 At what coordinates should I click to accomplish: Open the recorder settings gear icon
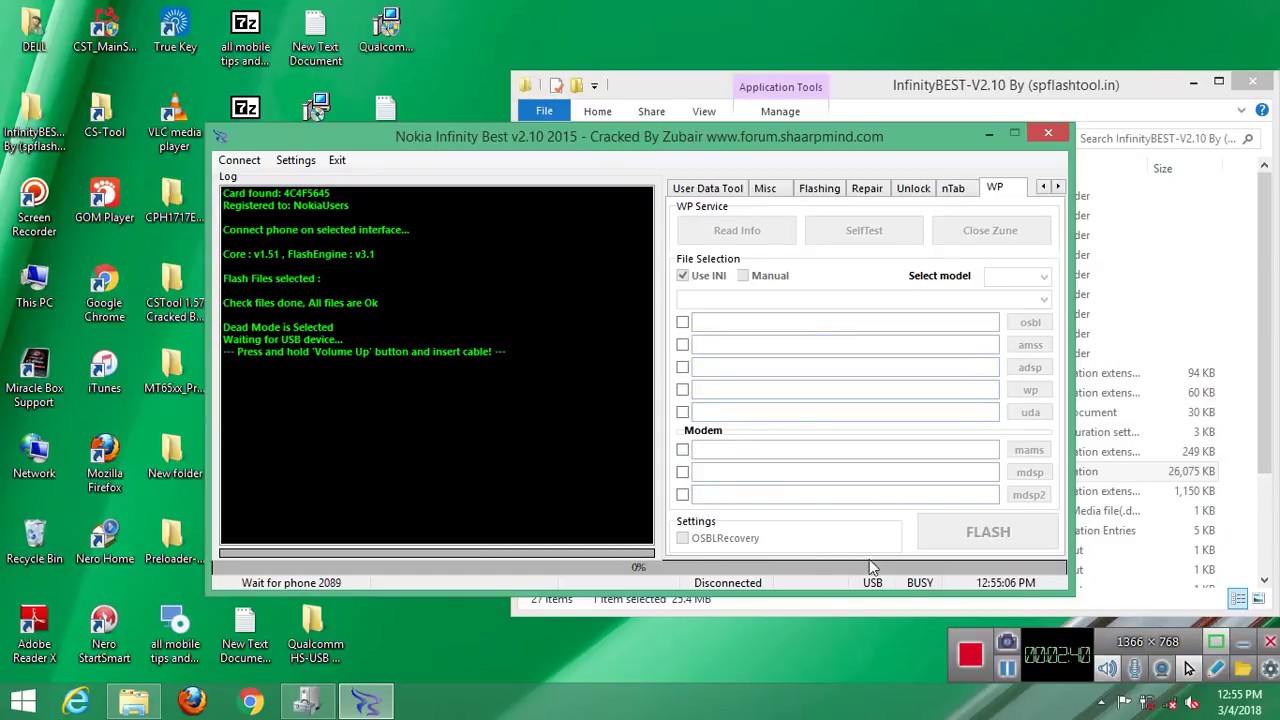tap(1269, 669)
